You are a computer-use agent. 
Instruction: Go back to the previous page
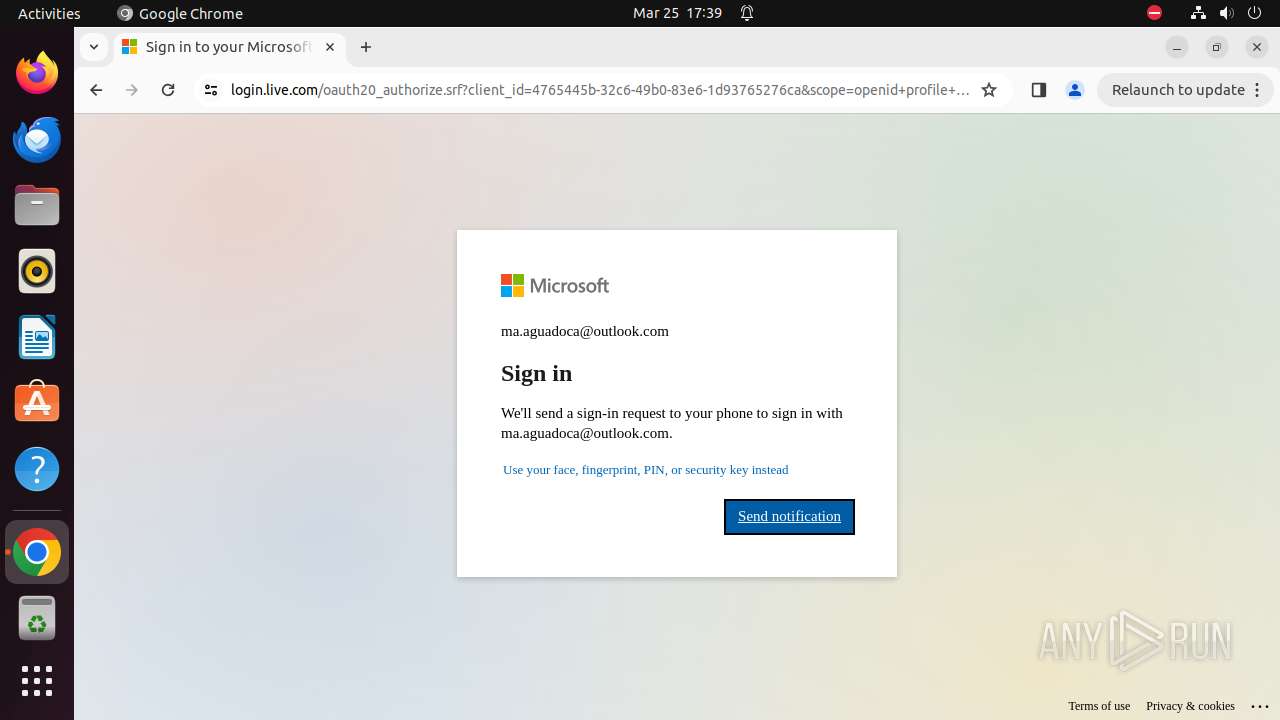96,90
